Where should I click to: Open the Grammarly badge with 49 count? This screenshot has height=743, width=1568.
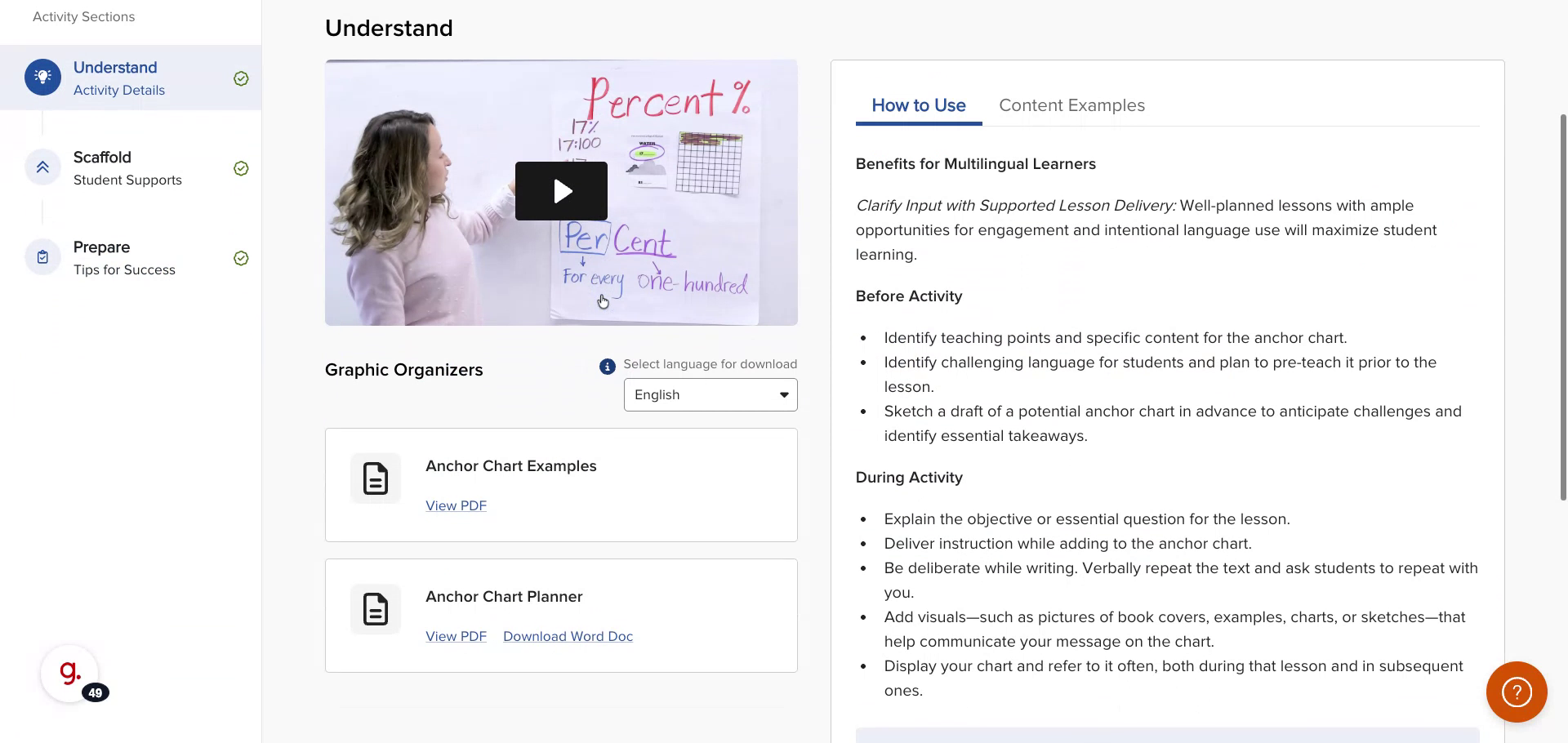pos(70,674)
